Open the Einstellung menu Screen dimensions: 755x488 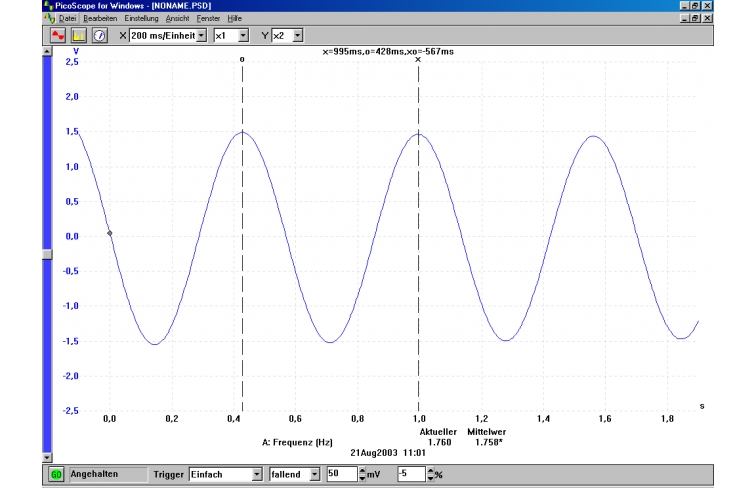[x=141, y=18]
